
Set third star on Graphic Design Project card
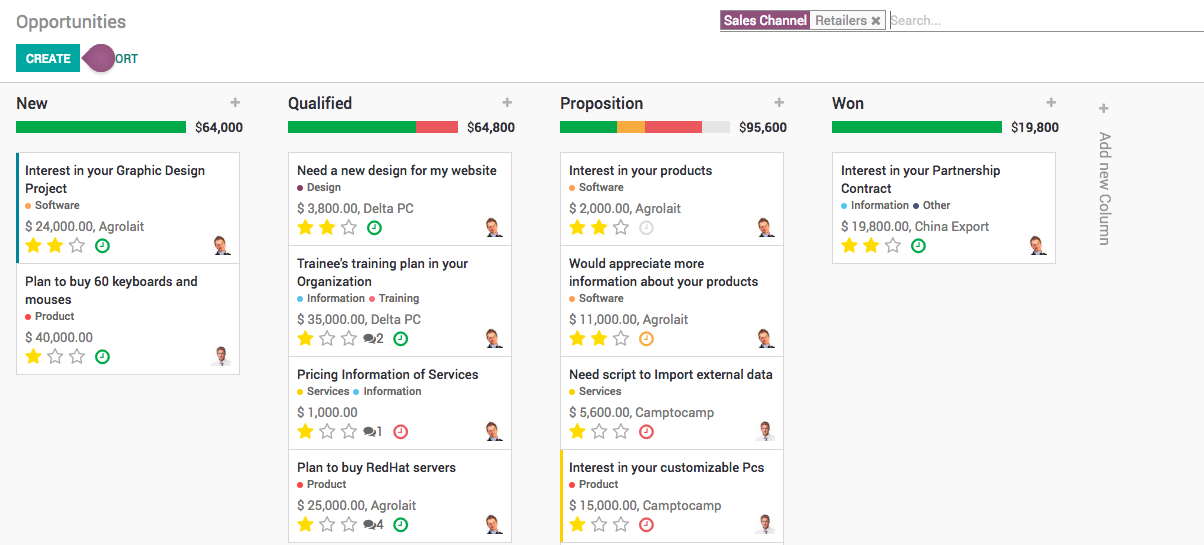coord(77,246)
